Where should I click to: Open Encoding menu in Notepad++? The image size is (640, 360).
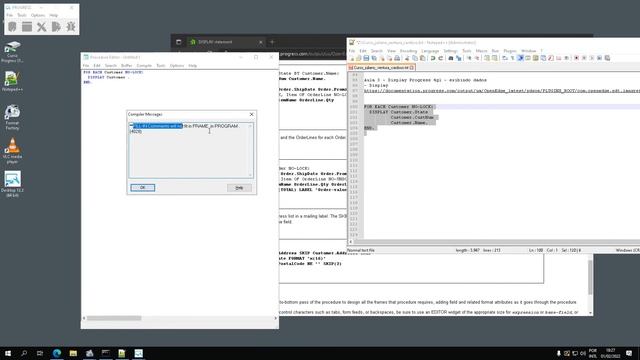408,51
